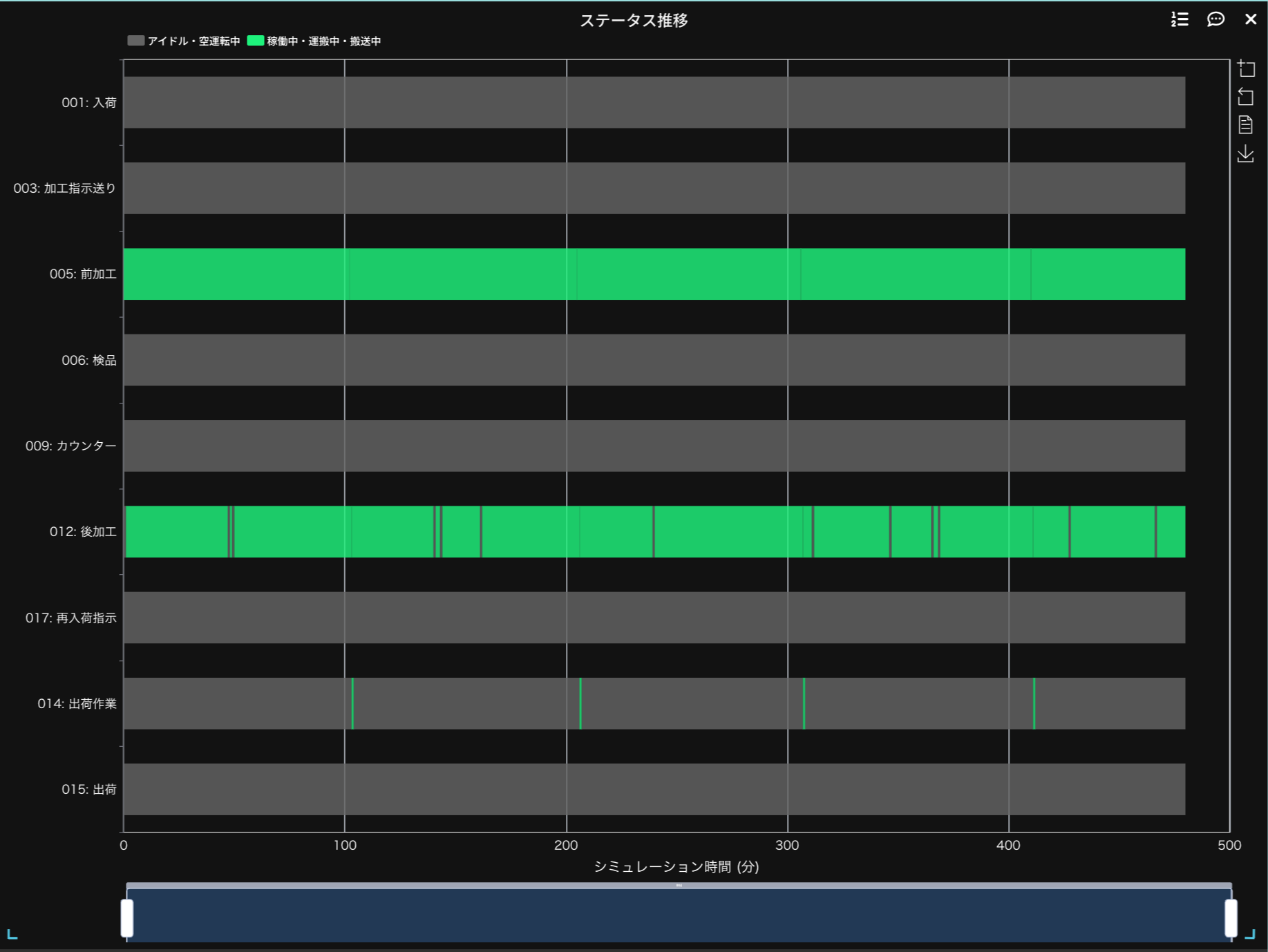The height and width of the screenshot is (952, 1268).
Task: Click the zoom reset back-arrow icon
Action: tap(1246, 97)
